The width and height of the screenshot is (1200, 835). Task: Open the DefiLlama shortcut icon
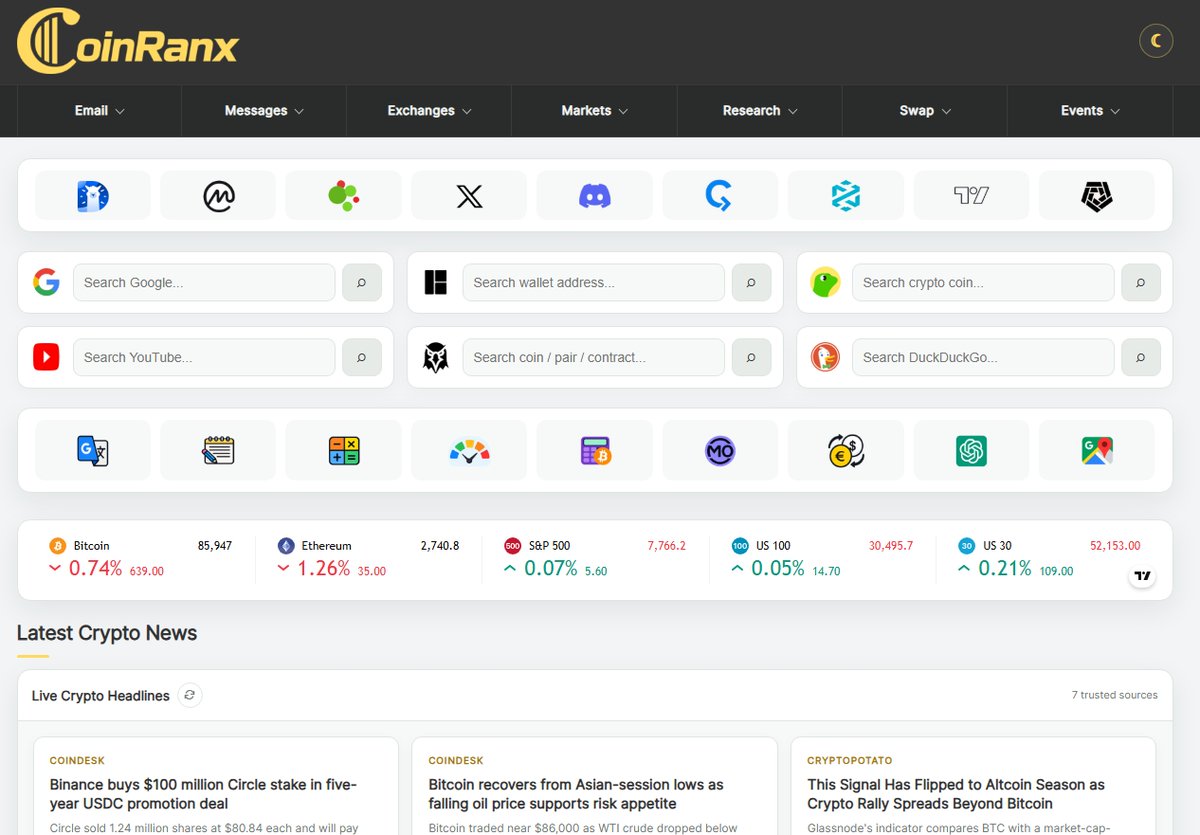(x=93, y=195)
